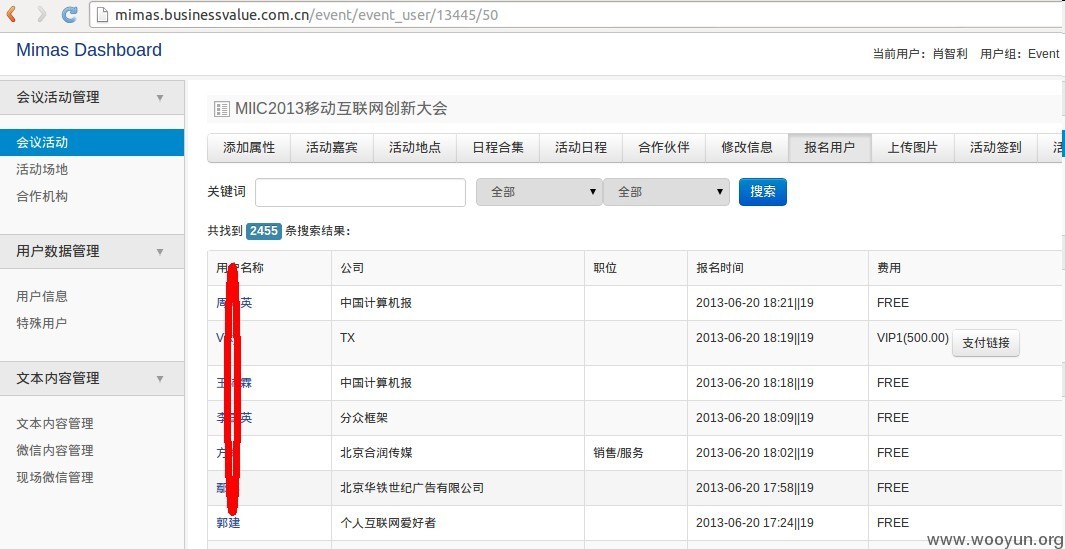Switch to the 添加属性 tab
The image size is (1065, 549).
(x=249, y=147)
